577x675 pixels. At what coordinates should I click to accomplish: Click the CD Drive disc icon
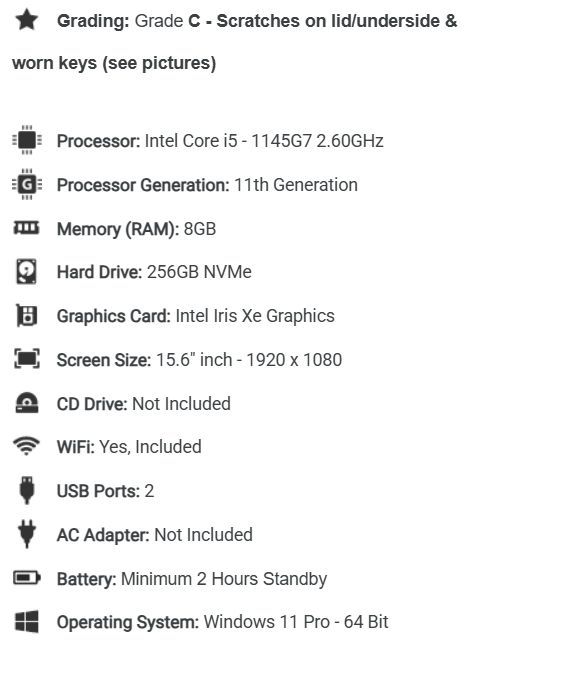pyautogui.click(x=27, y=403)
